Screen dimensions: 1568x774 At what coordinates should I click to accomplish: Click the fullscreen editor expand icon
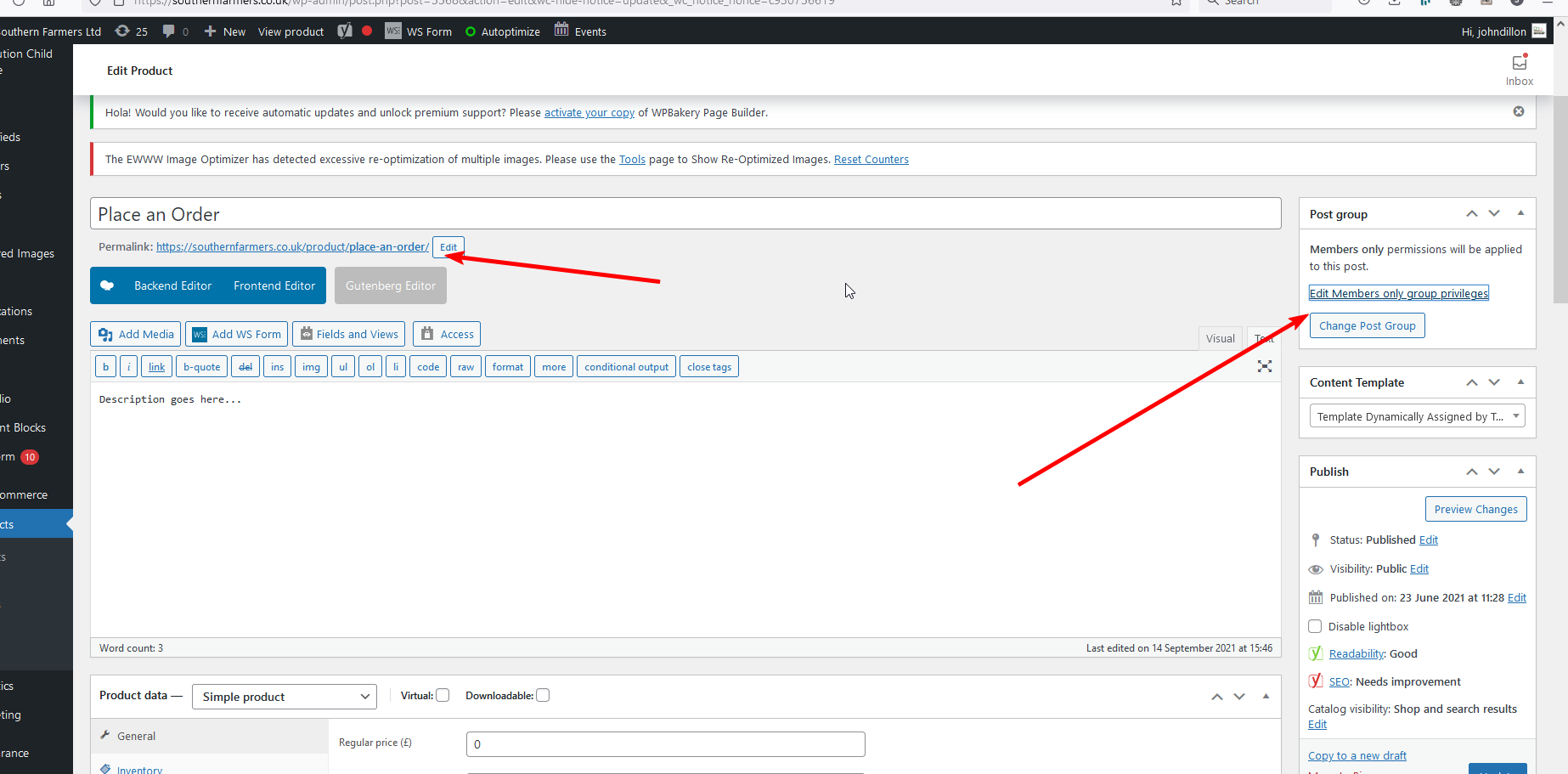1264,366
